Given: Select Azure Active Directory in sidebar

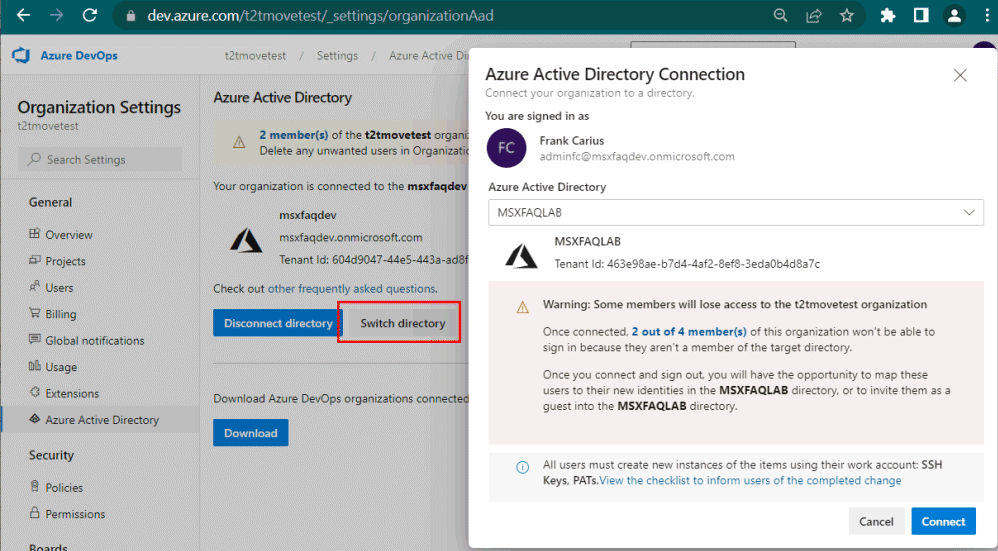Looking at the screenshot, I should [x=101, y=420].
